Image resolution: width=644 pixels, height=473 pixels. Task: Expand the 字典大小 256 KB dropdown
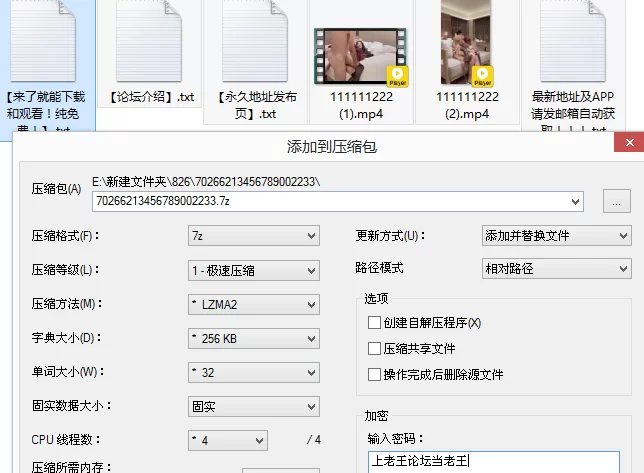click(x=254, y=339)
